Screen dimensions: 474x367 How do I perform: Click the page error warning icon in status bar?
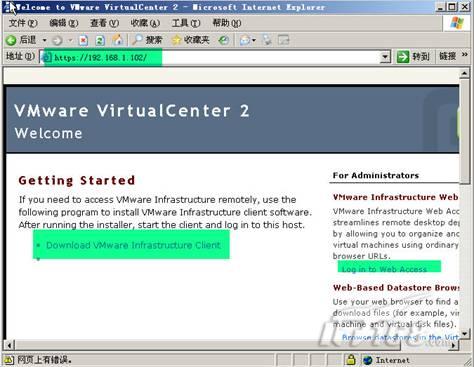(x=9, y=360)
